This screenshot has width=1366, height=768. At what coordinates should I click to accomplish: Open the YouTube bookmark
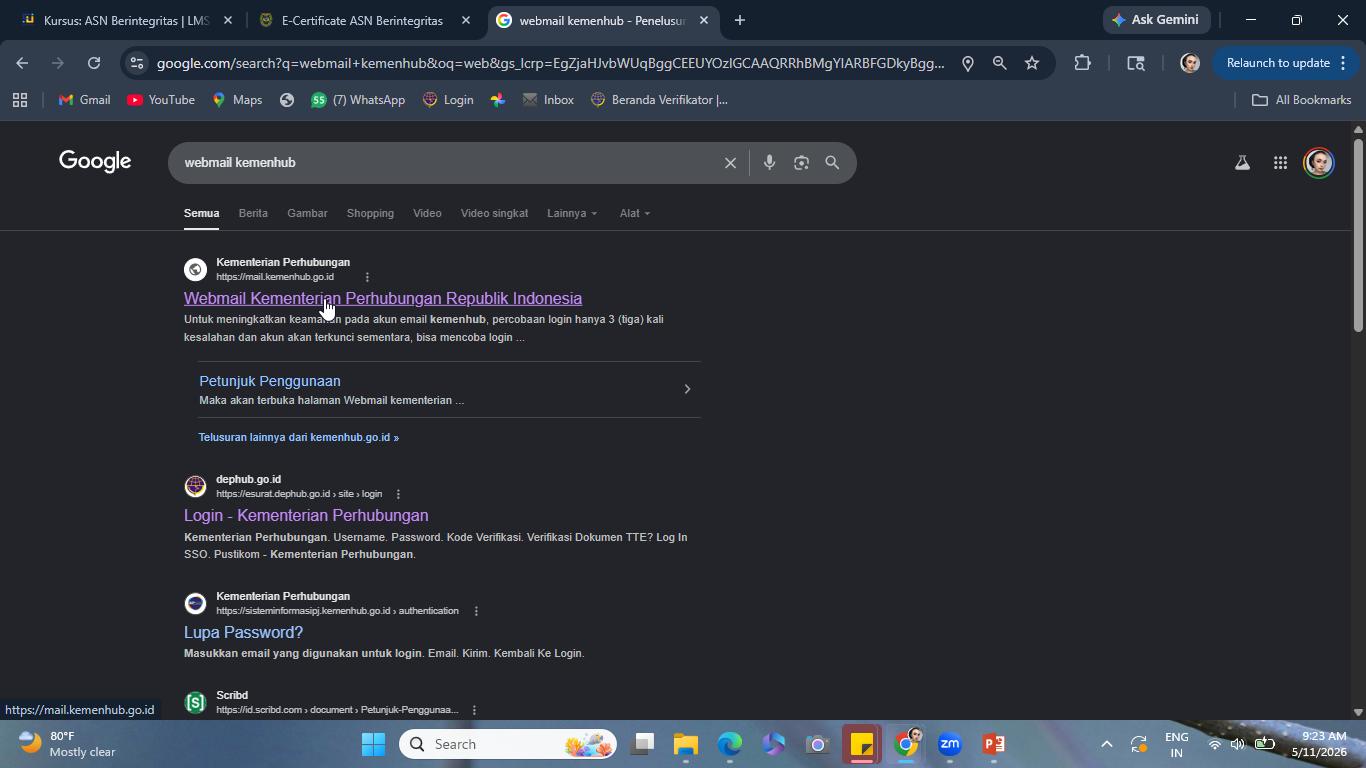click(x=161, y=100)
